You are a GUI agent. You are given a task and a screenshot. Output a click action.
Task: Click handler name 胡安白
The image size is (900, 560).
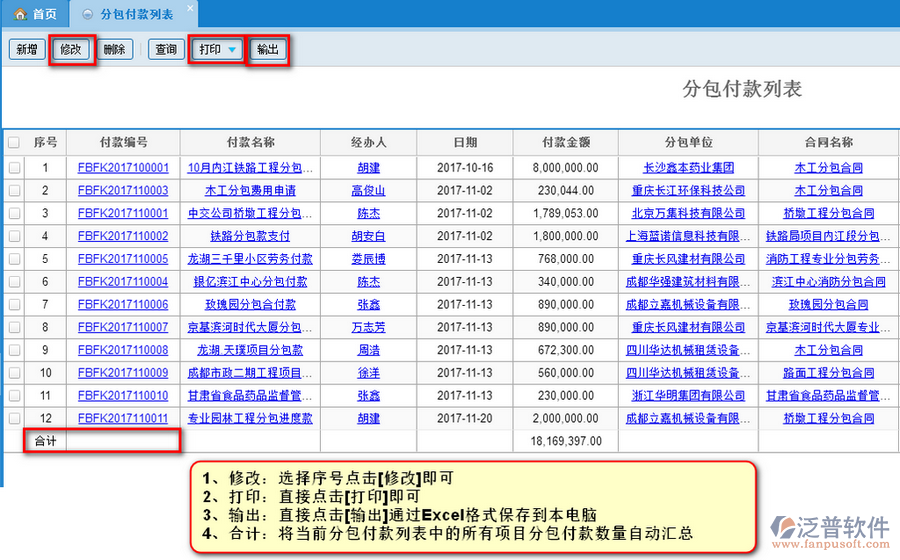pyautogui.click(x=368, y=236)
